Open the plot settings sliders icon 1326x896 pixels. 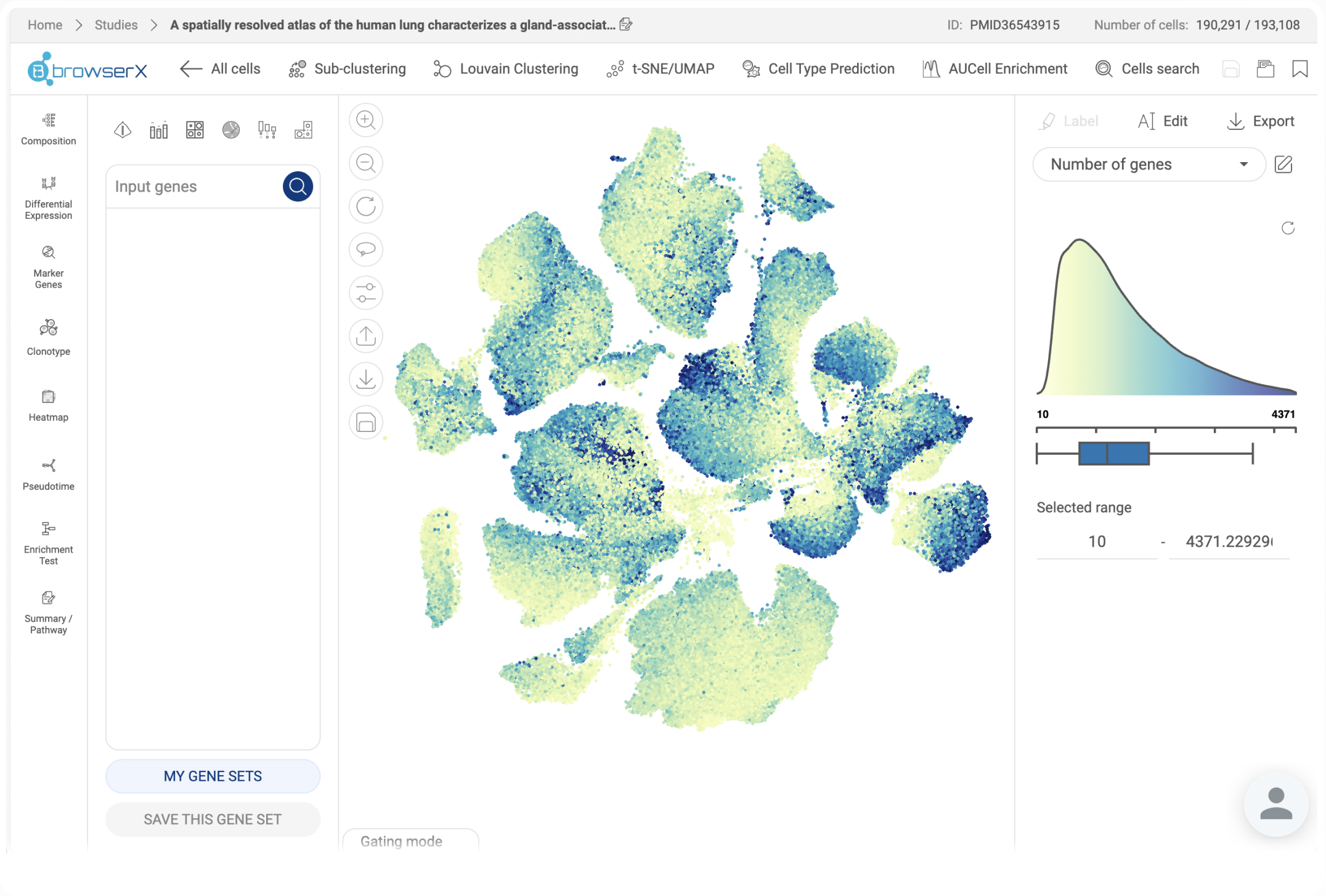click(366, 293)
